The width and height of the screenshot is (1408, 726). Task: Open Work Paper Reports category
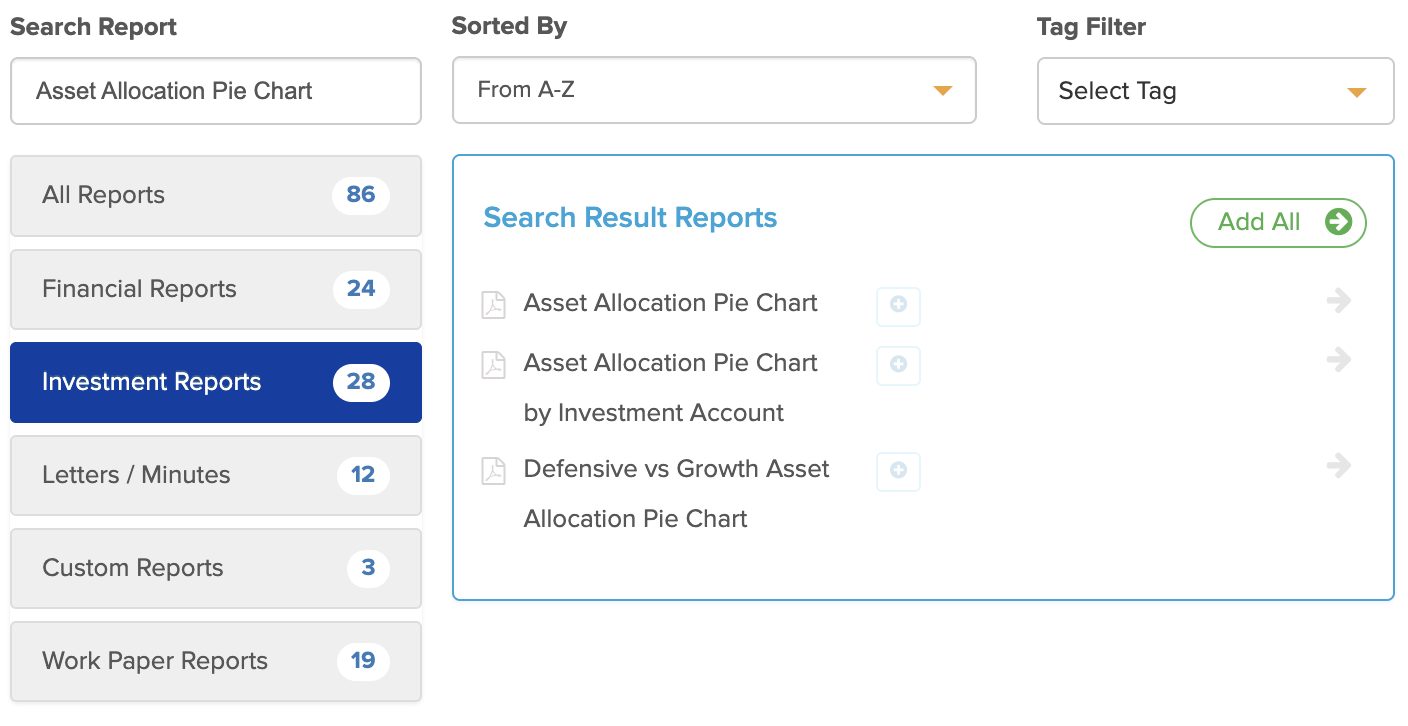click(216, 662)
